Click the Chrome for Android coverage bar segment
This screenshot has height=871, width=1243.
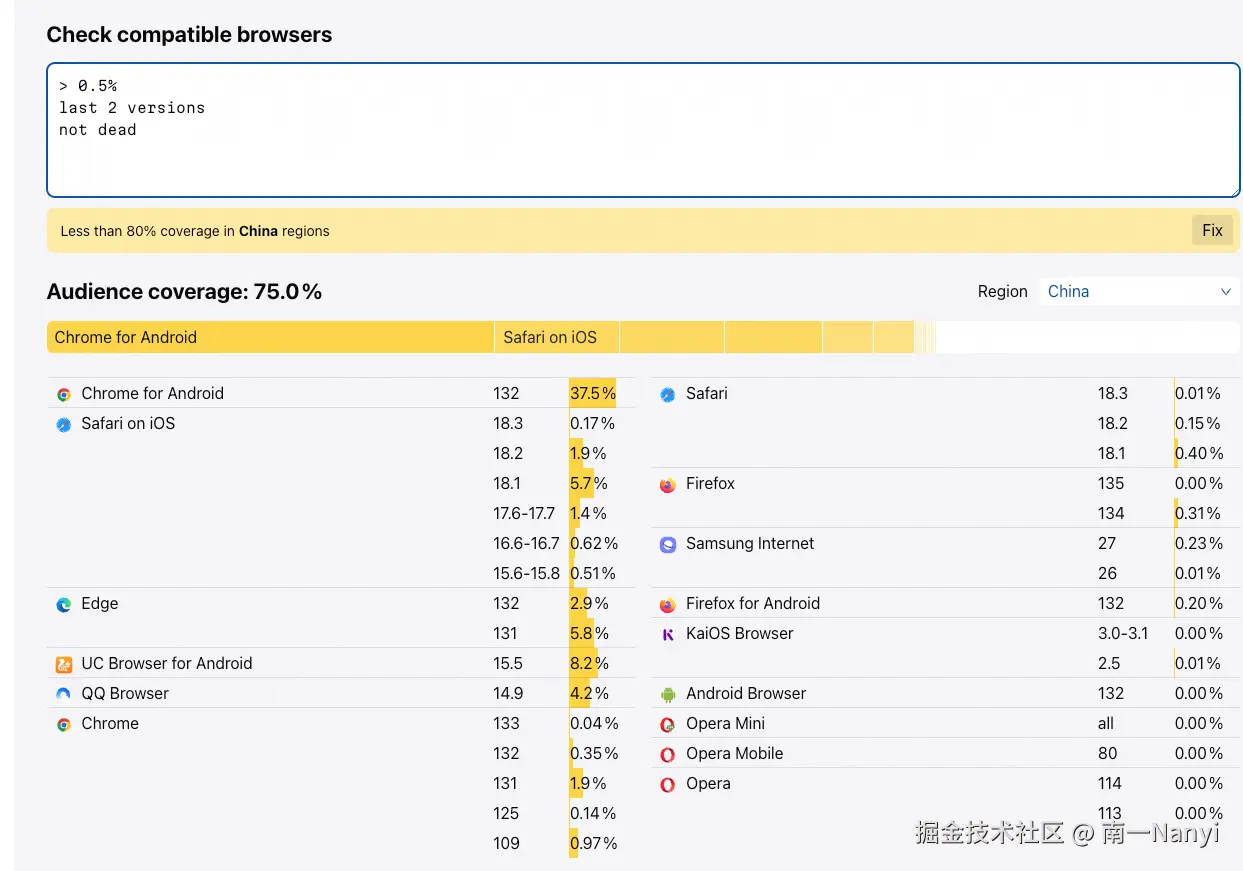click(x=270, y=337)
